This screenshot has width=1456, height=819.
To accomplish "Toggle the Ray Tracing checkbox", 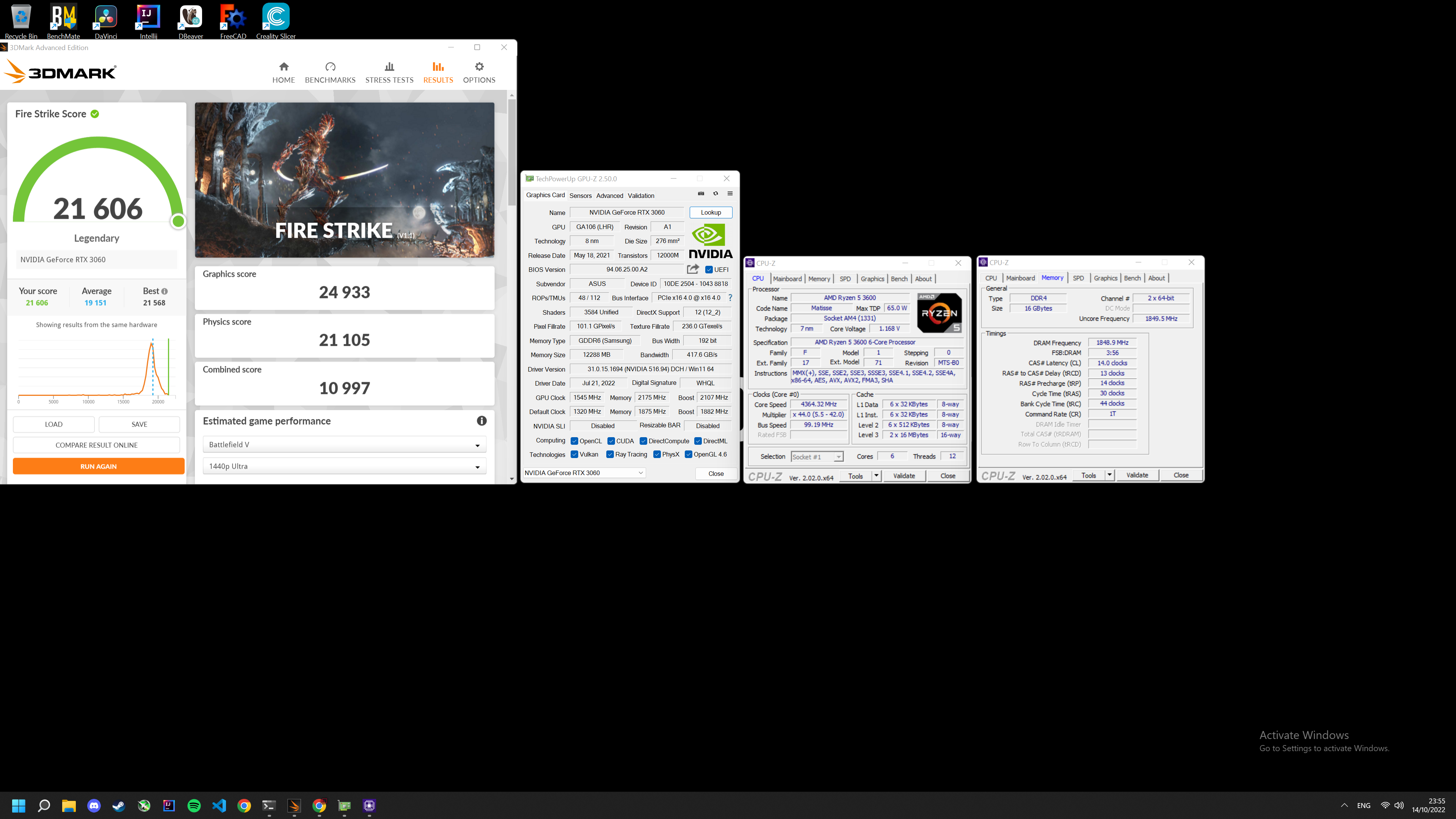I will pyautogui.click(x=610, y=455).
